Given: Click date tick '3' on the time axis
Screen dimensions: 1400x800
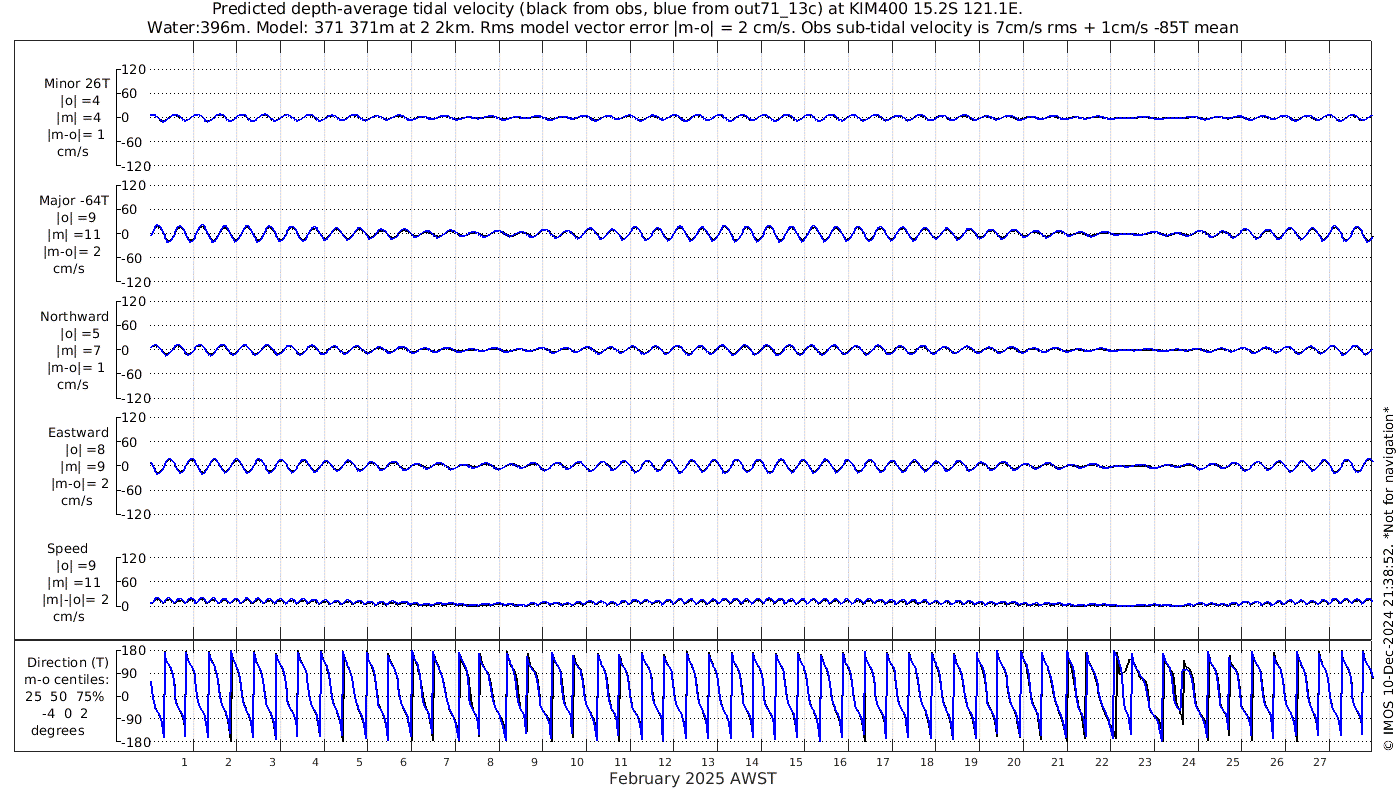Looking at the screenshot, I should (272, 762).
